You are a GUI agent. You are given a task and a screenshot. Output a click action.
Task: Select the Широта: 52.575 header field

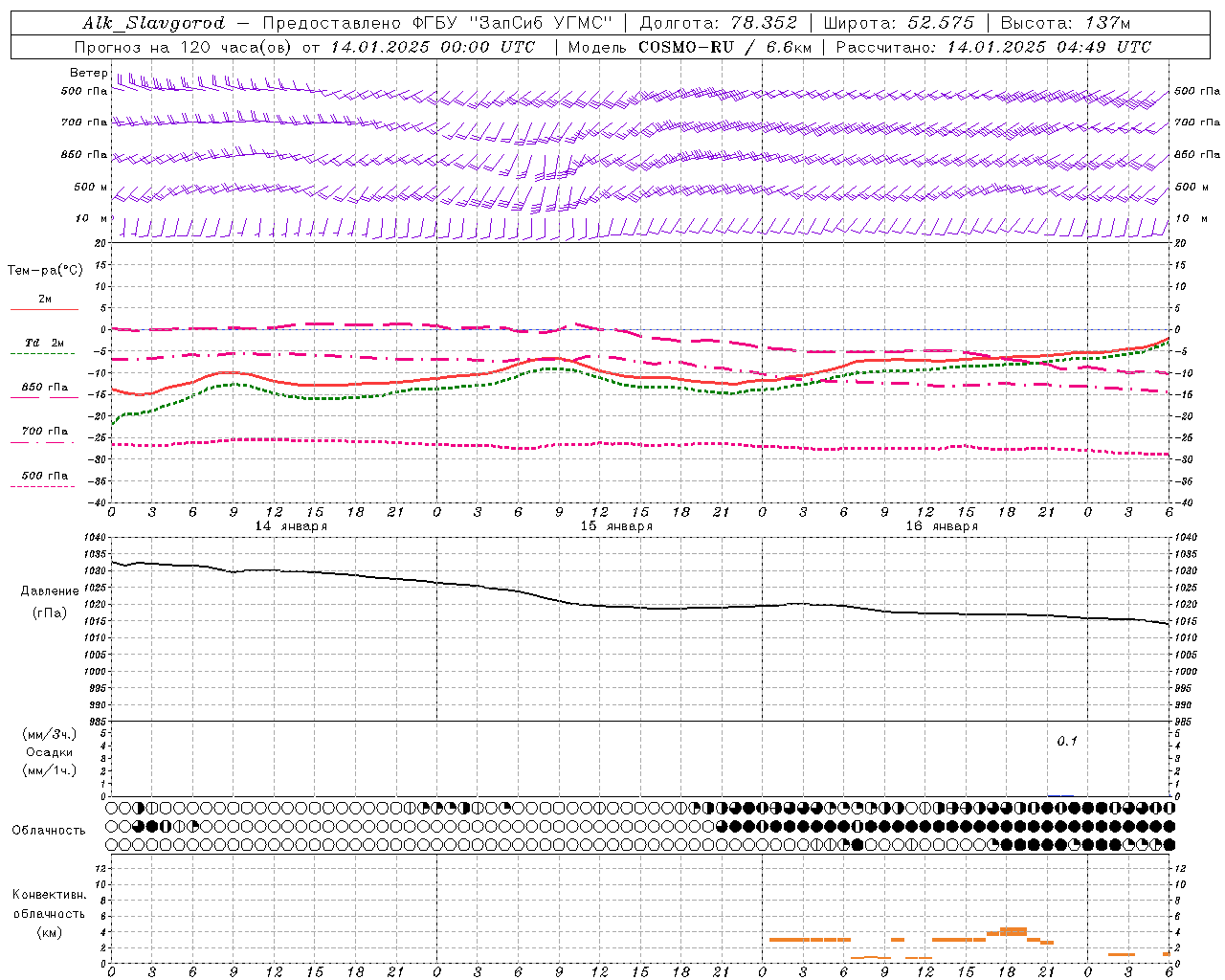tap(899, 23)
